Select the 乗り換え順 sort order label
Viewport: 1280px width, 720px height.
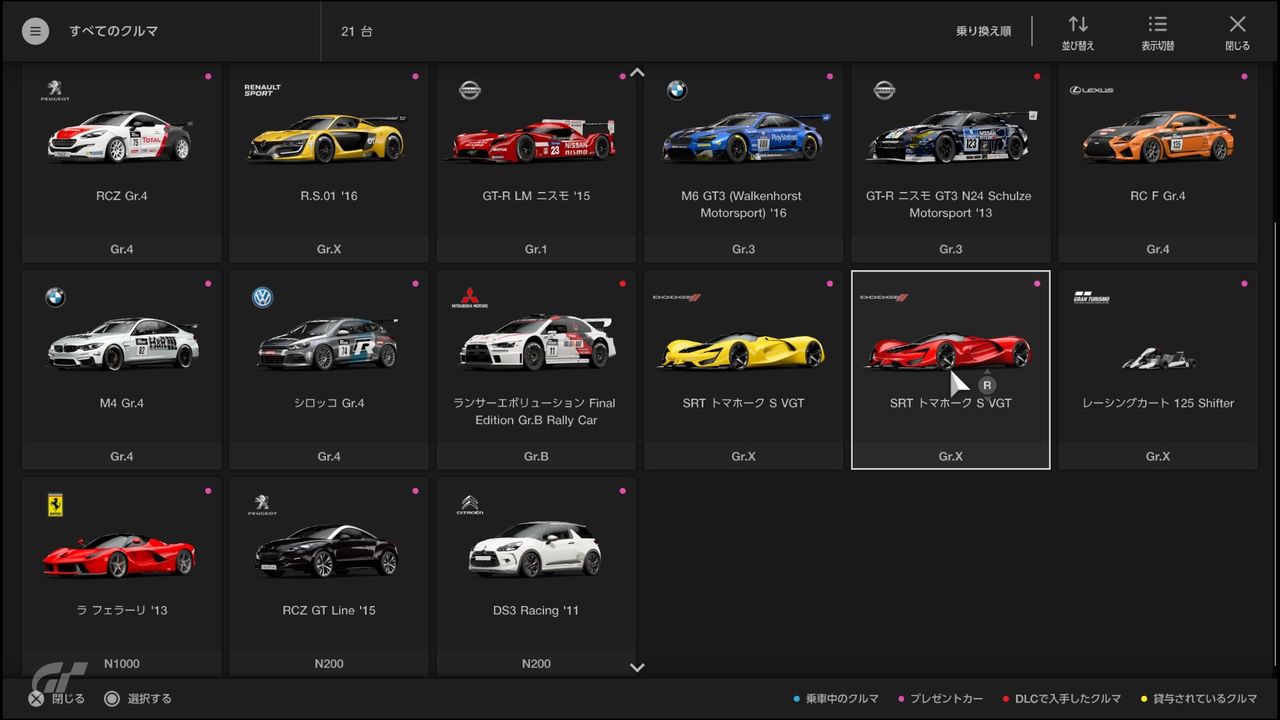pyautogui.click(x=983, y=31)
